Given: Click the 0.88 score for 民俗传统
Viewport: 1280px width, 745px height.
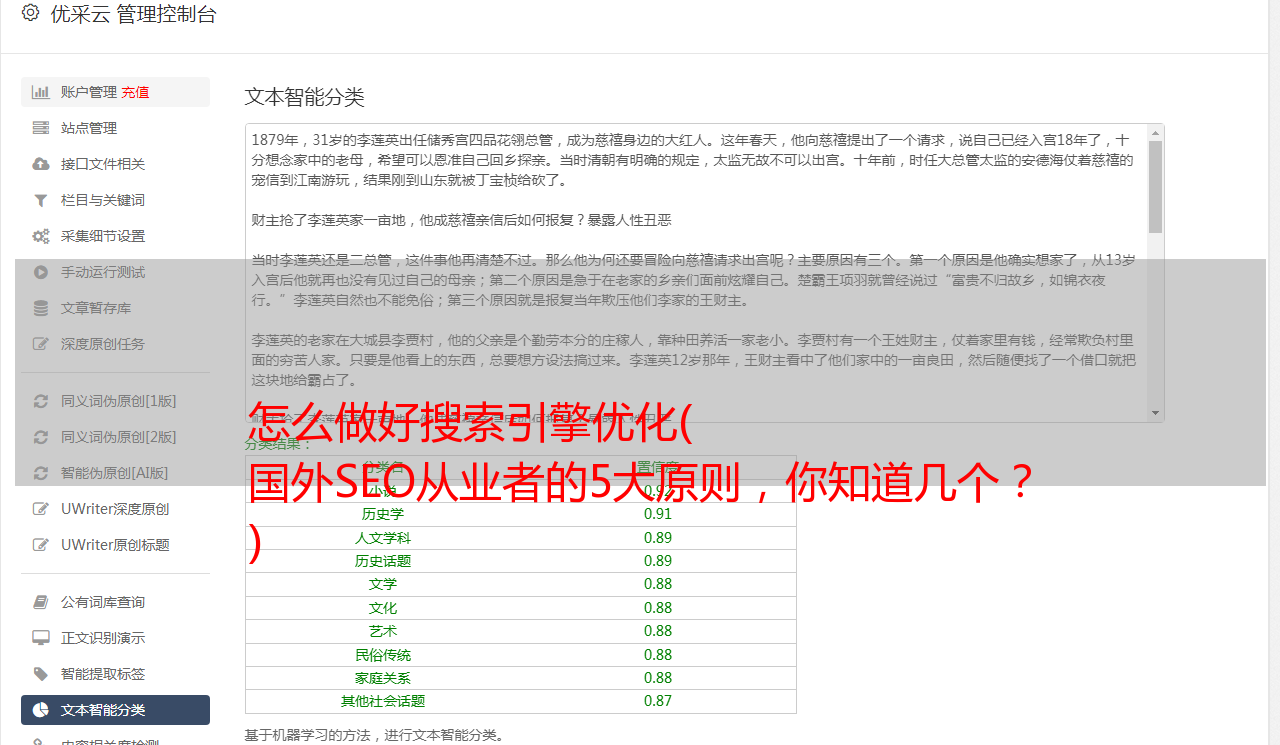Looking at the screenshot, I should click(x=658, y=655).
